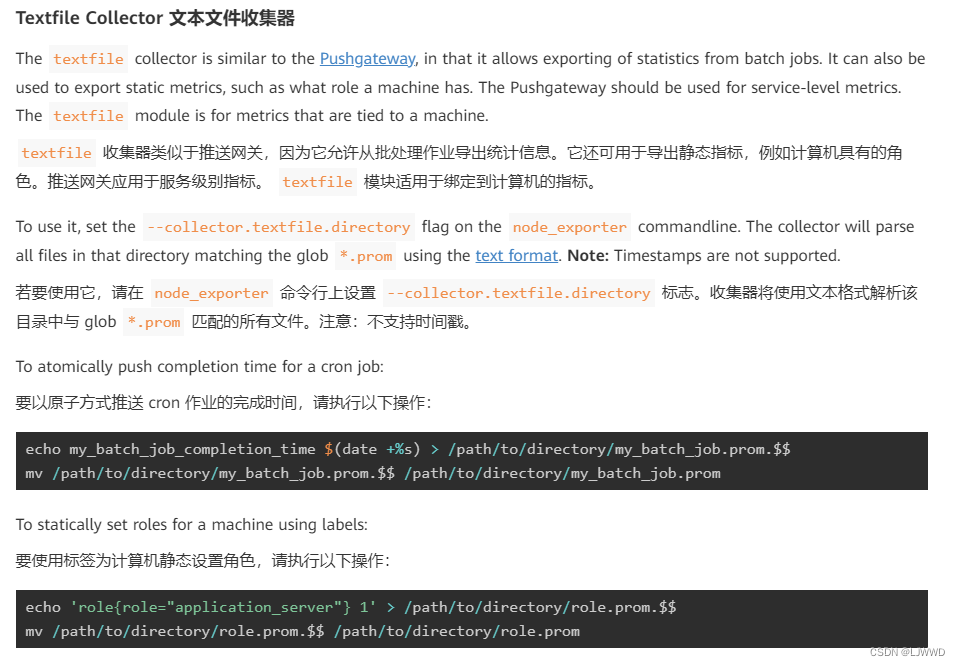Select the $(date +%s) highlighted text
960x666 pixels.
pos(368,448)
